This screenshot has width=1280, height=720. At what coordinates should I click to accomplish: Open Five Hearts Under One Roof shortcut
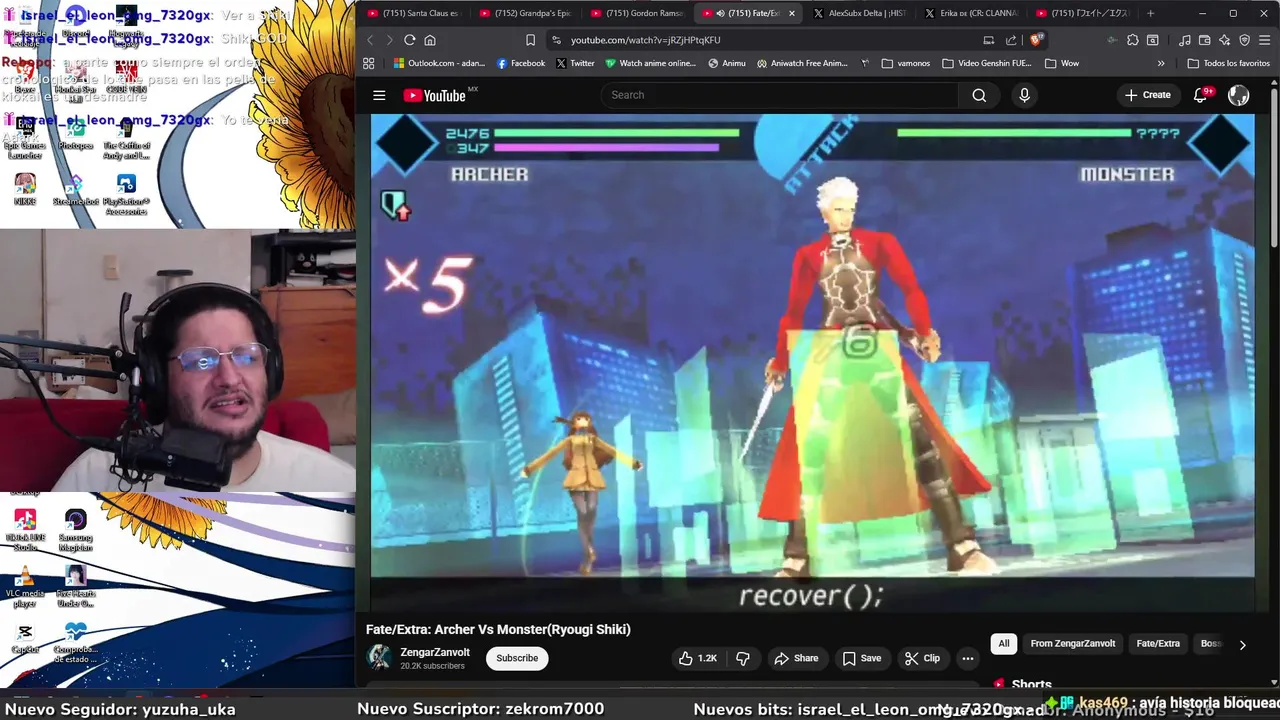coord(76,587)
